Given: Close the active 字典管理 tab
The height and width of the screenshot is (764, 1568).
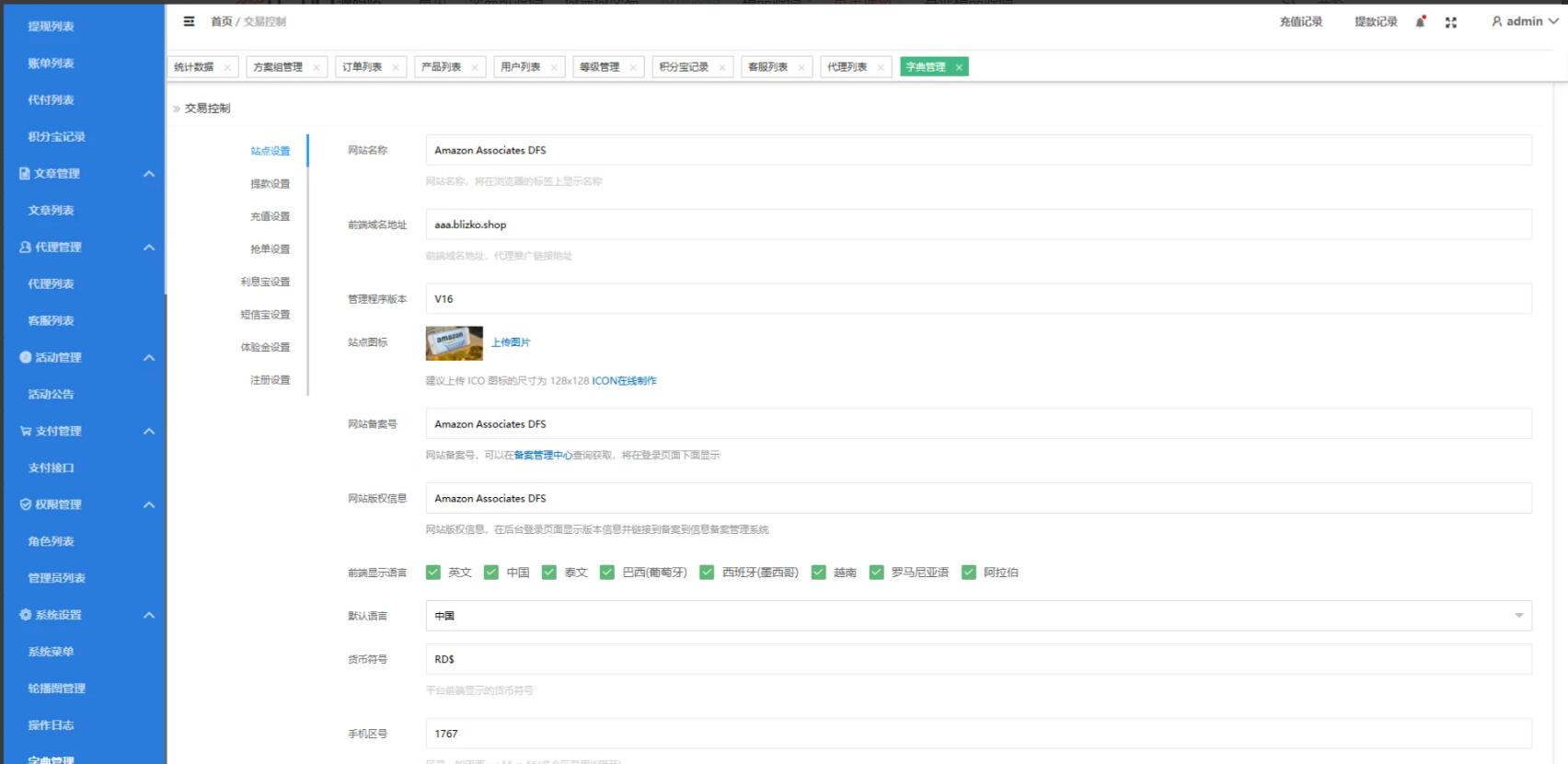Looking at the screenshot, I should point(959,67).
